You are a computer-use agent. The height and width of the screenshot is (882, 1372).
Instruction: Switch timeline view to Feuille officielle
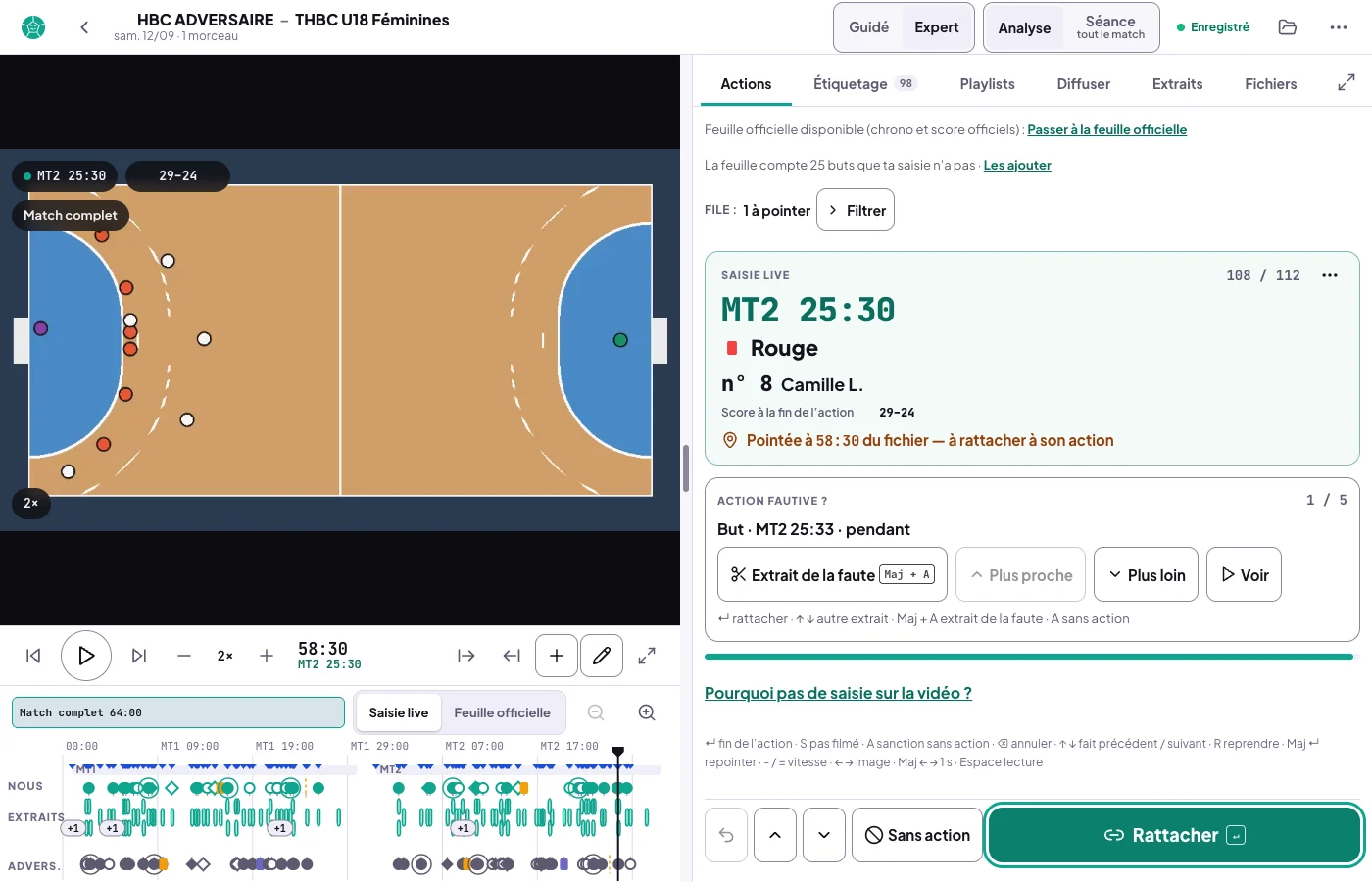click(502, 712)
